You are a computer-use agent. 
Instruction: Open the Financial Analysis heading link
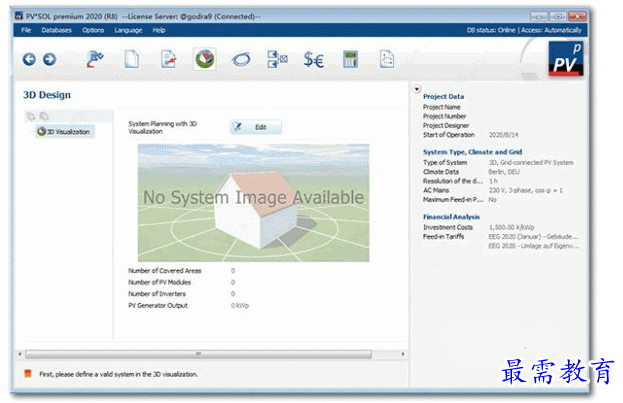pos(451,217)
